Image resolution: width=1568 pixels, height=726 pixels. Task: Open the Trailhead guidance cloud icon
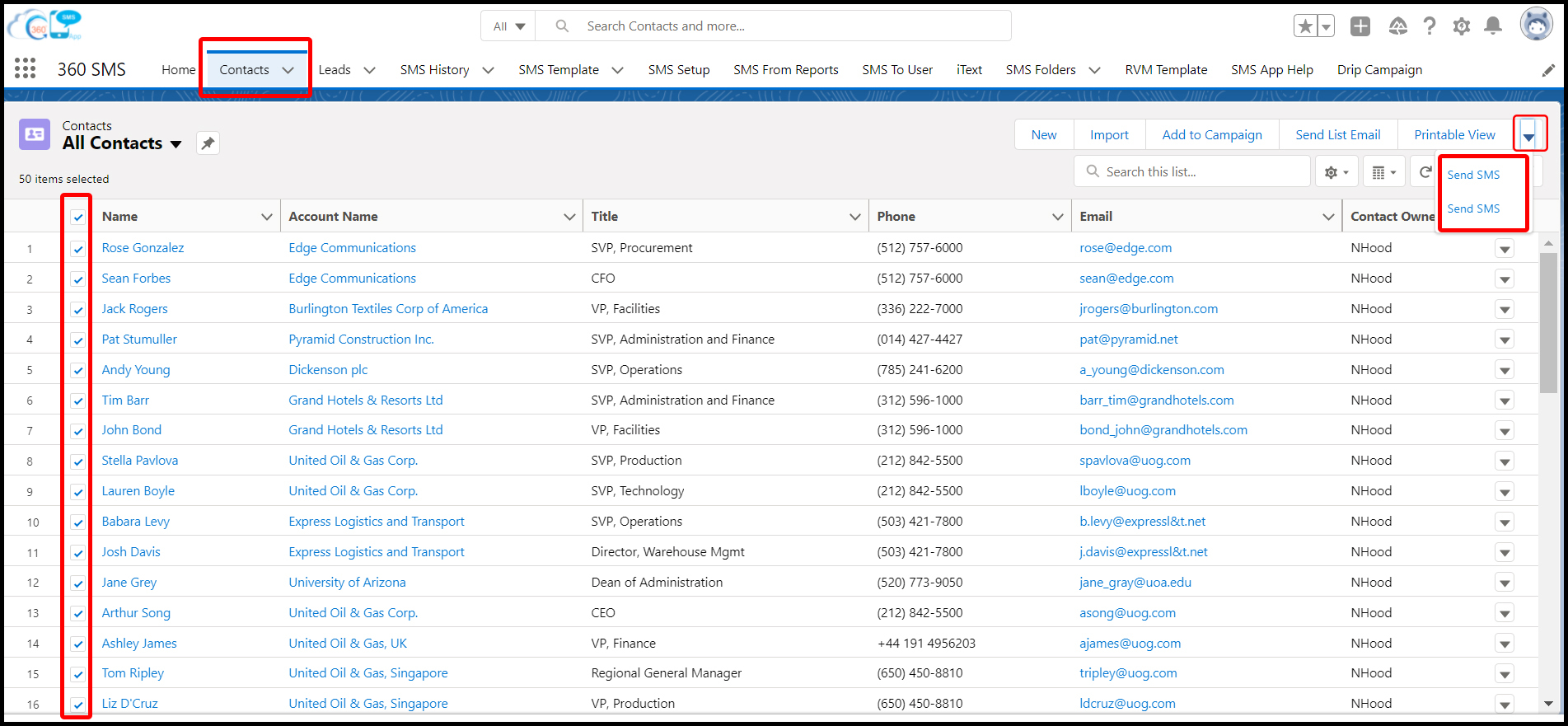pos(1398,26)
